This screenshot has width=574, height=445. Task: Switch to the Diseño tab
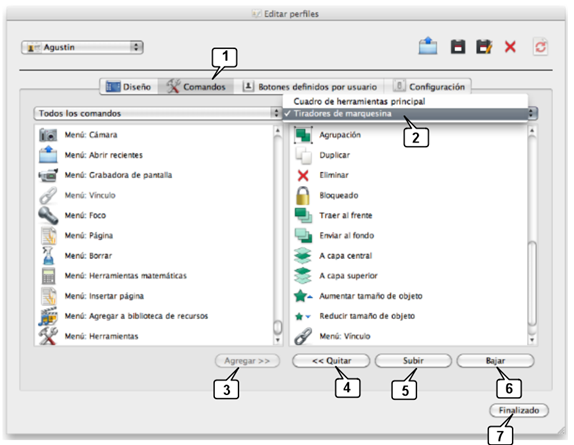coord(129,87)
